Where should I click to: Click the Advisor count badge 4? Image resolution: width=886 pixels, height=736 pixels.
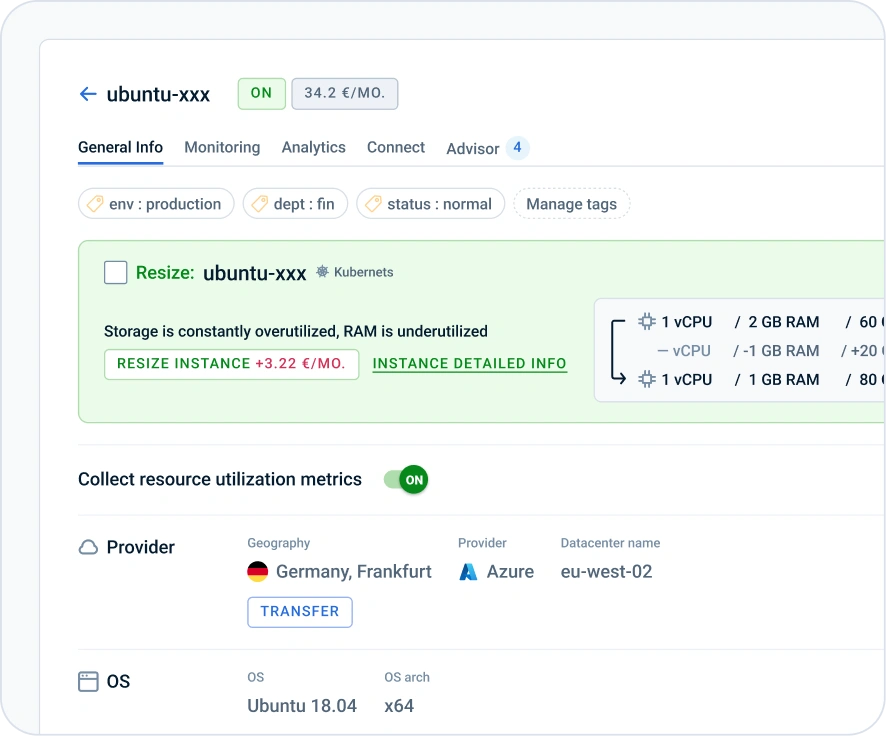click(517, 148)
